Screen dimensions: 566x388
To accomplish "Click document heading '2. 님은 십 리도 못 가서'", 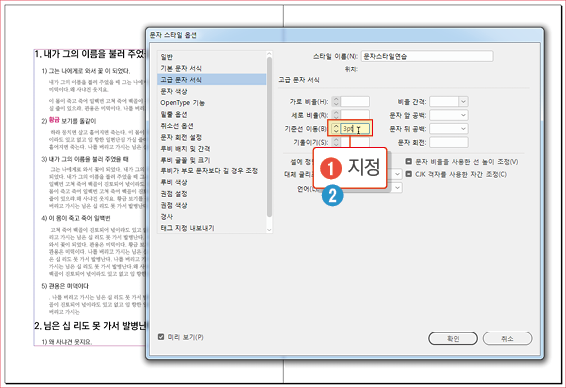I will click(90, 326).
